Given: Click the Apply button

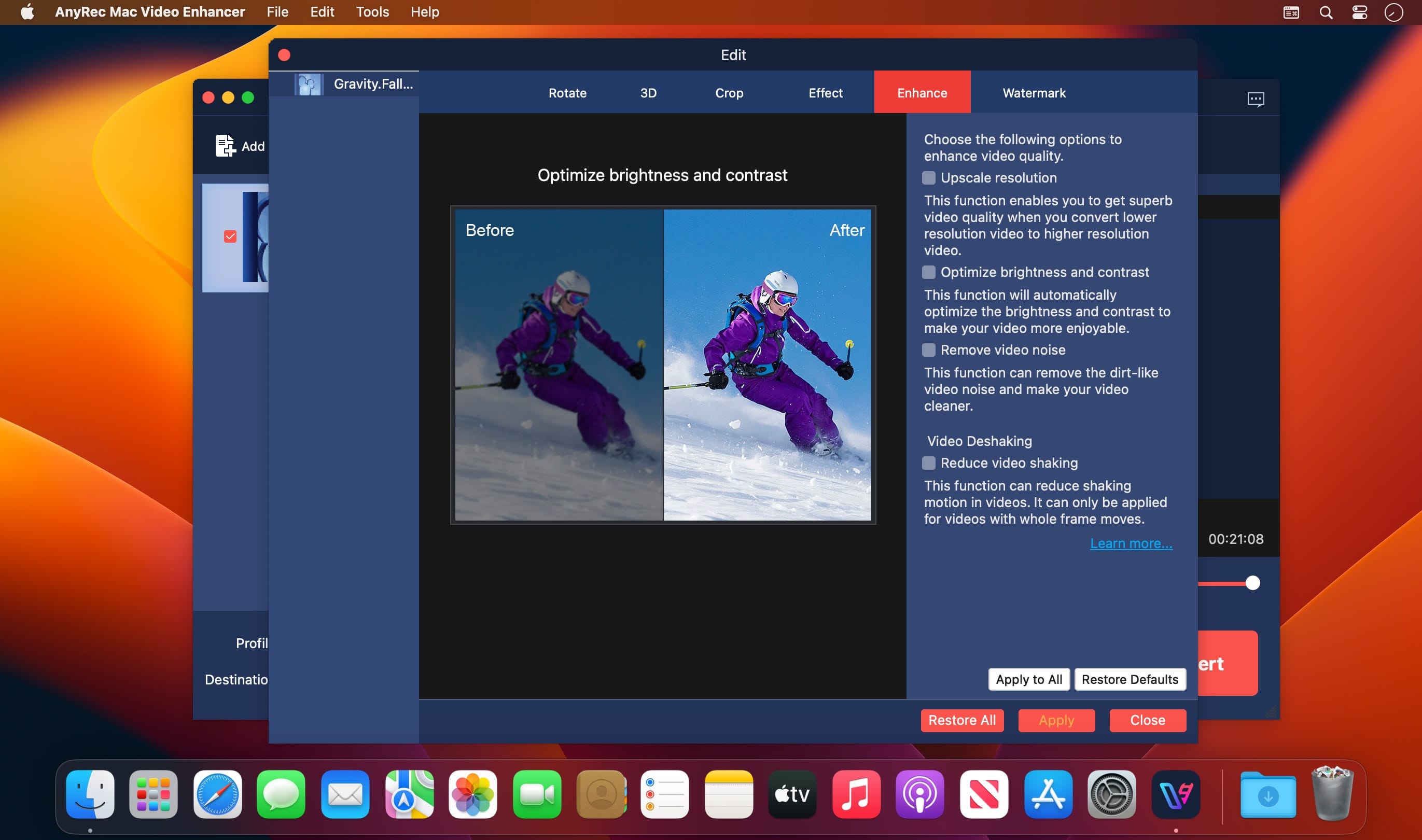Looking at the screenshot, I should pyautogui.click(x=1056, y=720).
